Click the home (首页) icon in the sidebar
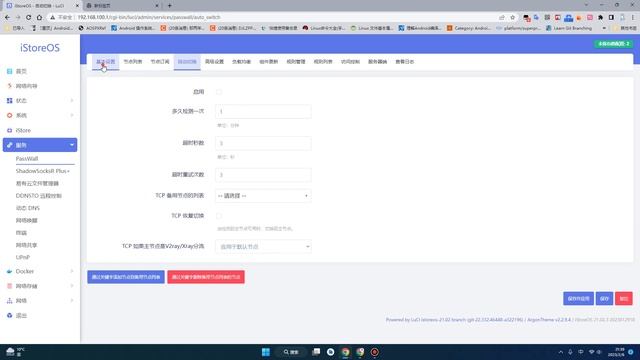This screenshot has height=360, width=640. pyautogui.click(x=9, y=71)
